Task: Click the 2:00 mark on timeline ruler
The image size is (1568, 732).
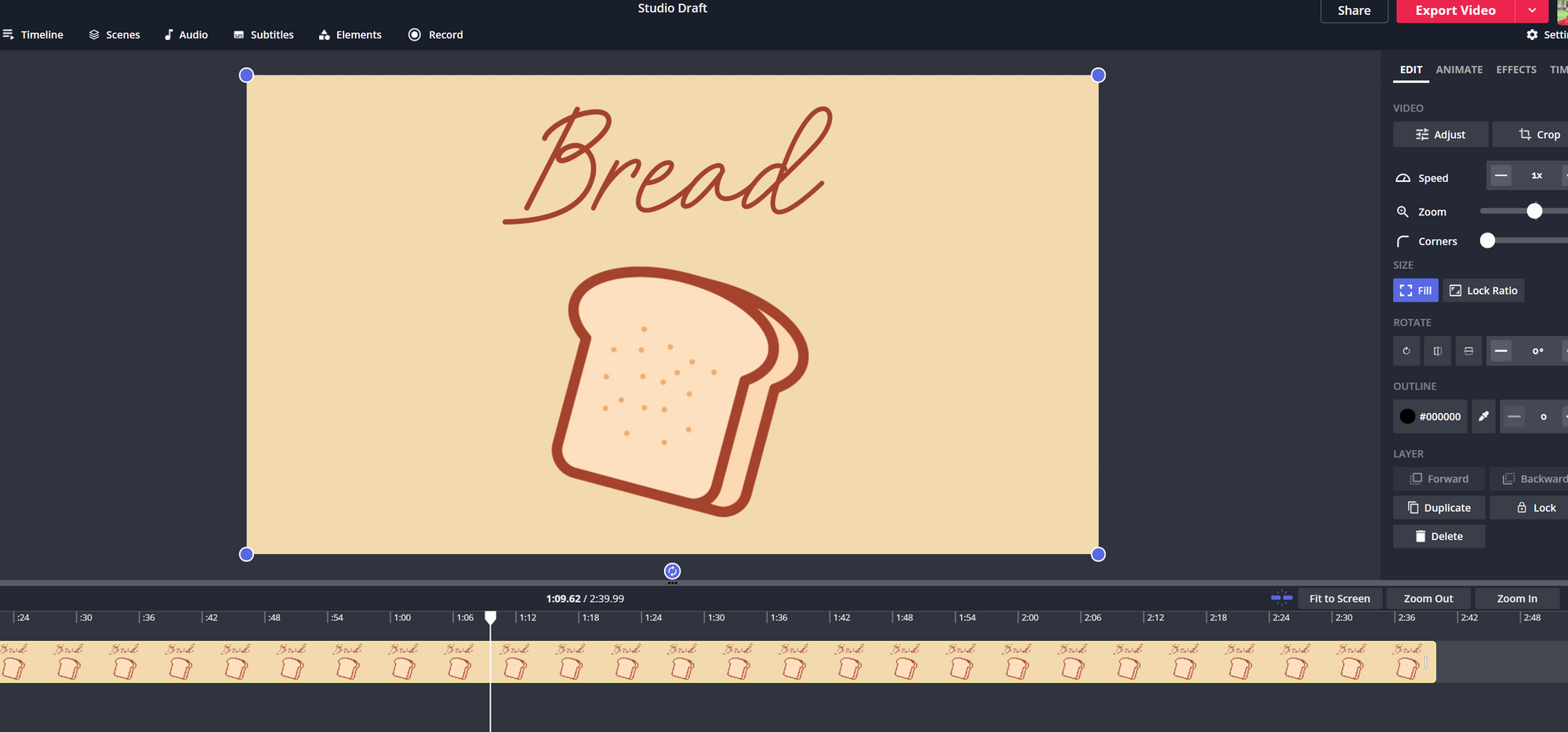Action: pyautogui.click(x=1029, y=618)
